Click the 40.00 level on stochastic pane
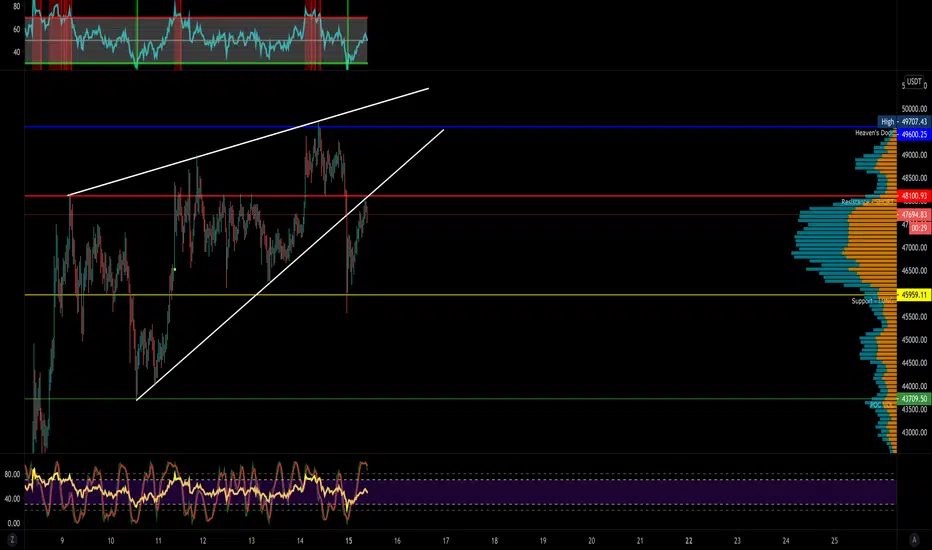The width and height of the screenshot is (932, 550). coord(12,499)
